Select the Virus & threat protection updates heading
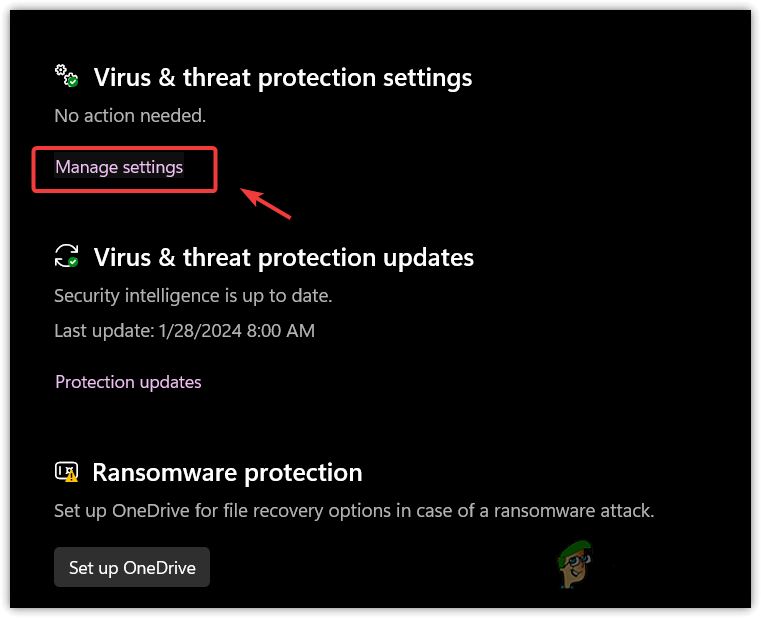The image size is (761, 618). pos(284,258)
